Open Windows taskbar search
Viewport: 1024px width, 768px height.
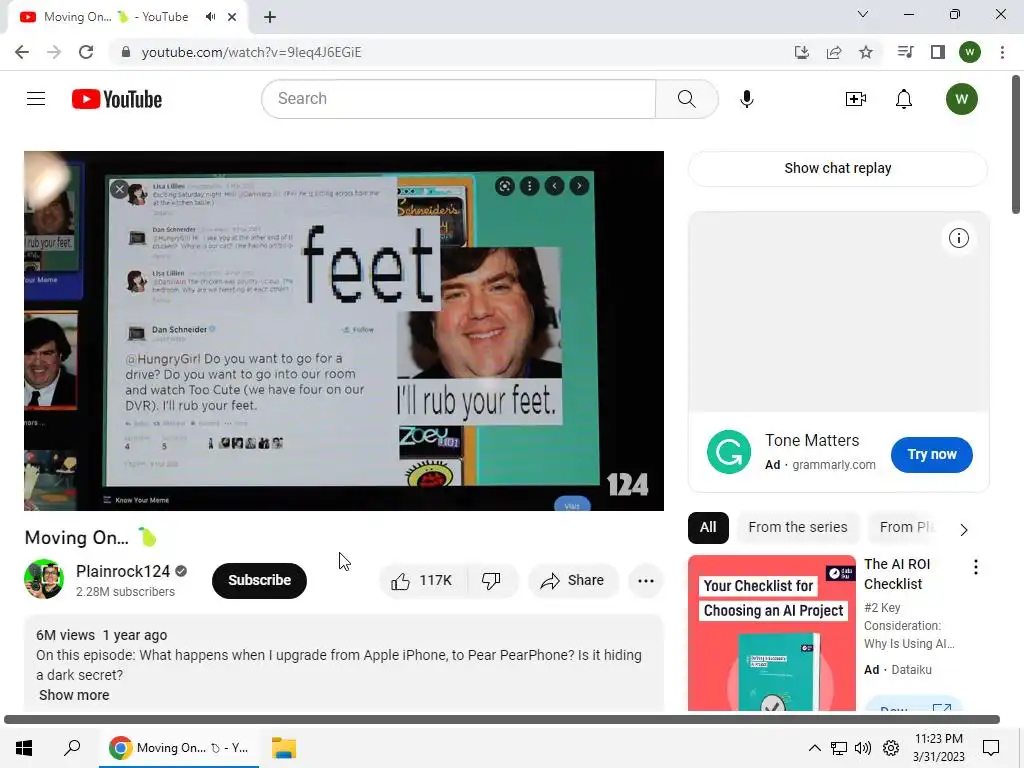pyautogui.click(x=72, y=748)
